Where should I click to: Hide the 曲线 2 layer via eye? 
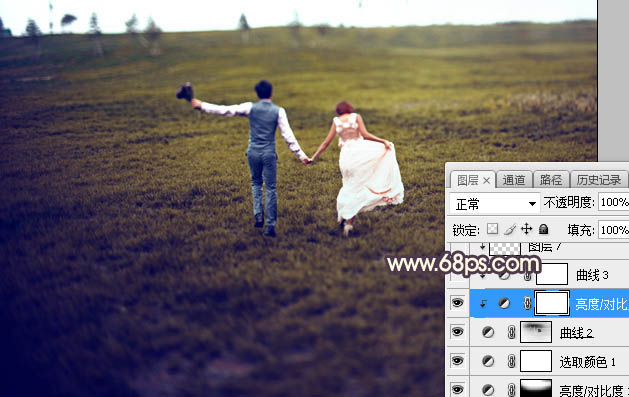pyautogui.click(x=457, y=332)
